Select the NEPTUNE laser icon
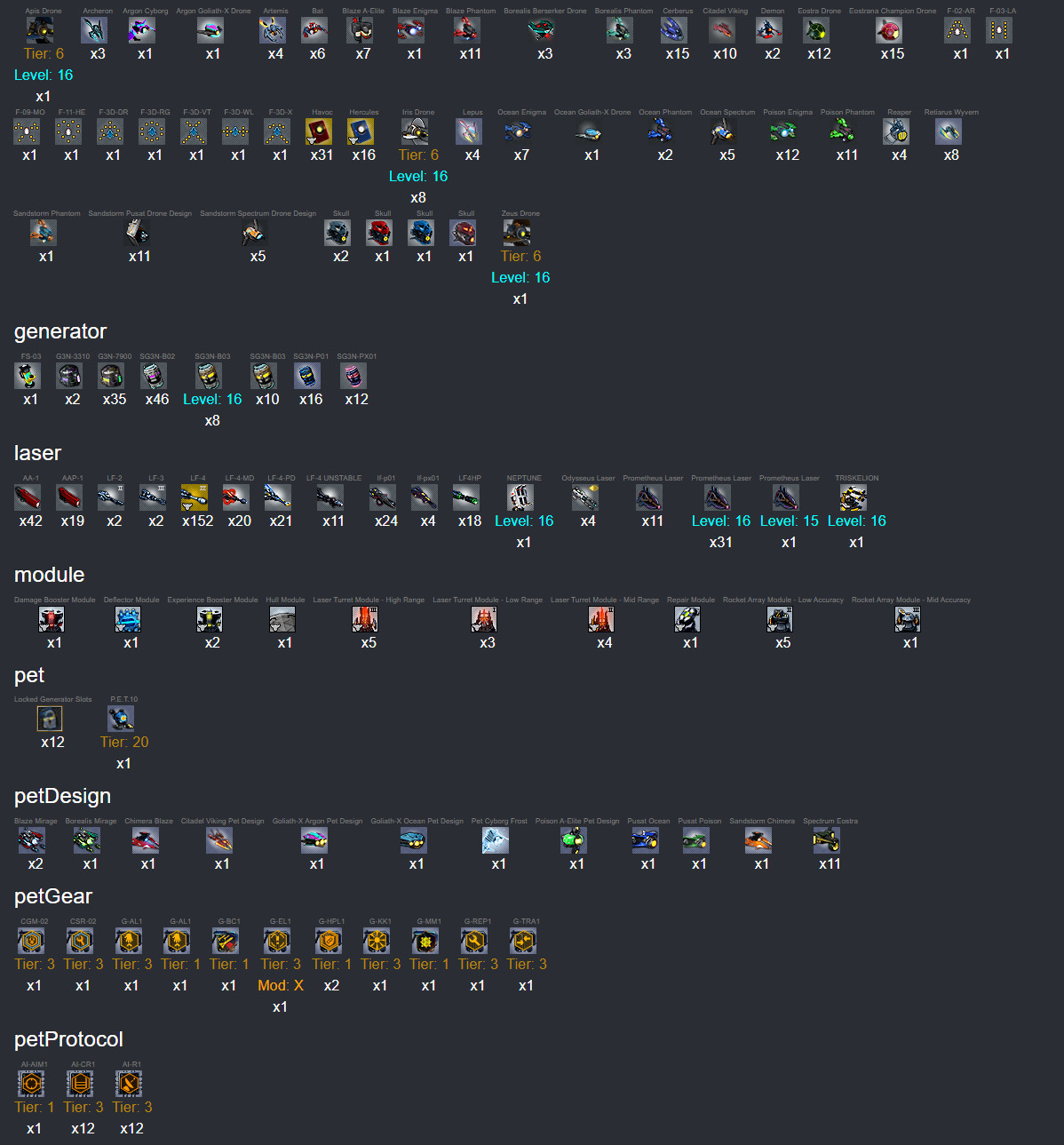 coord(520,497)
